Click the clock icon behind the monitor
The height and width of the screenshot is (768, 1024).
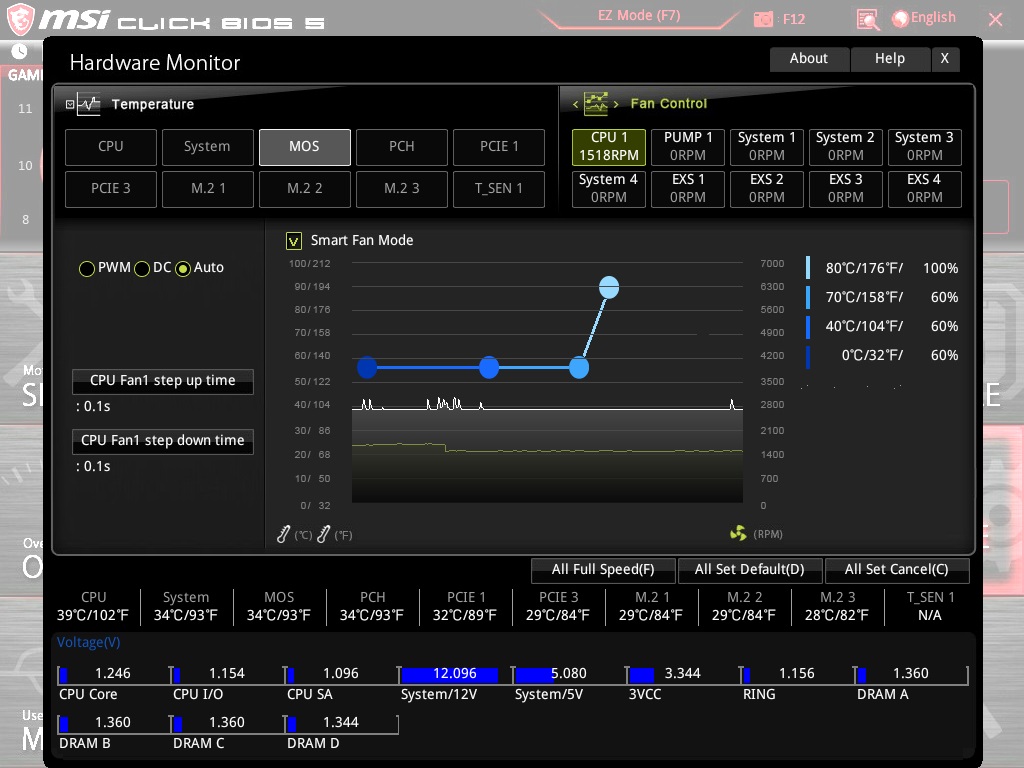(19, 51)
